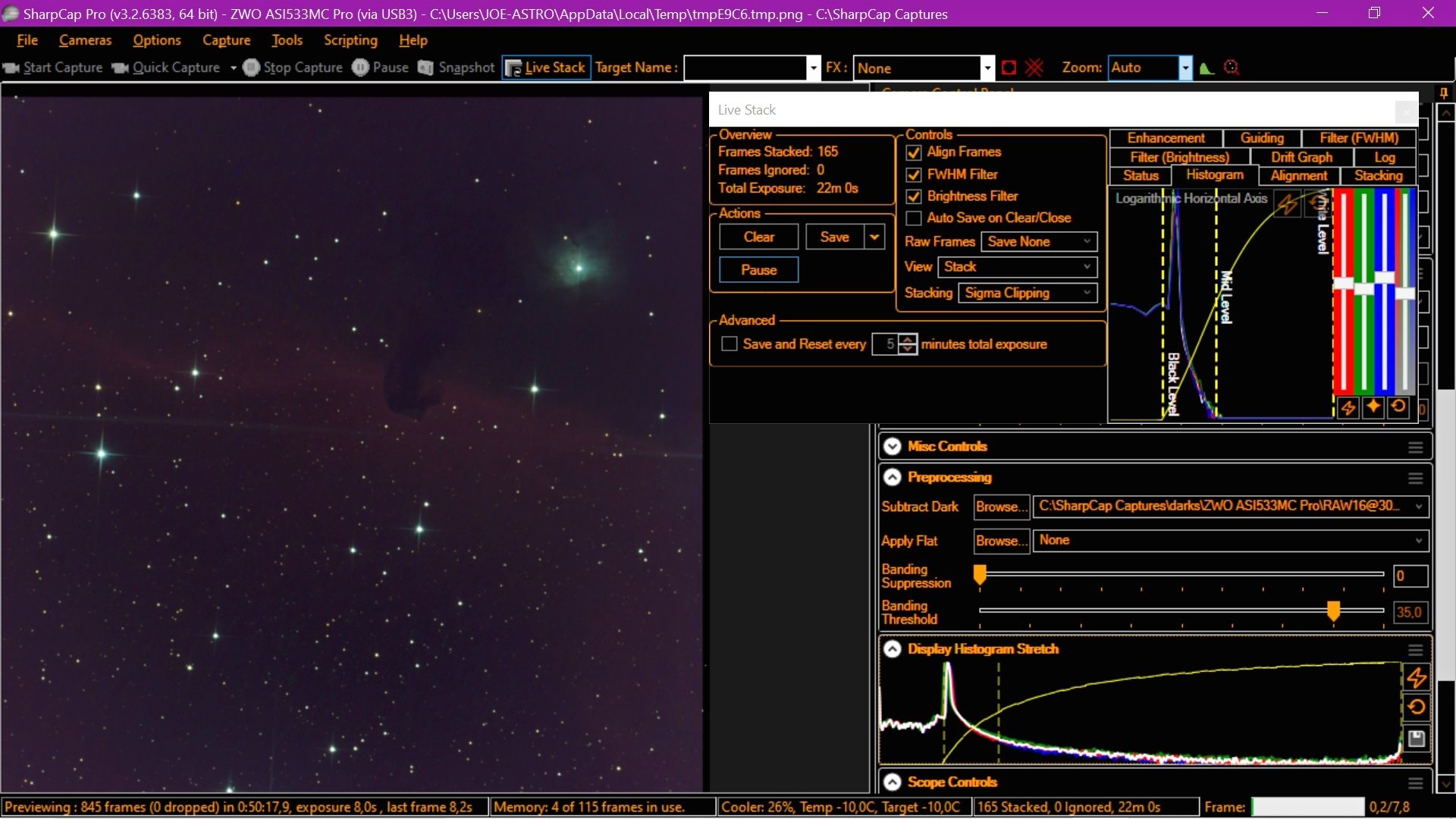Switch to the Drift Graph tab
Screen dimensions: 1456x819
click(x=1301, y=157)
